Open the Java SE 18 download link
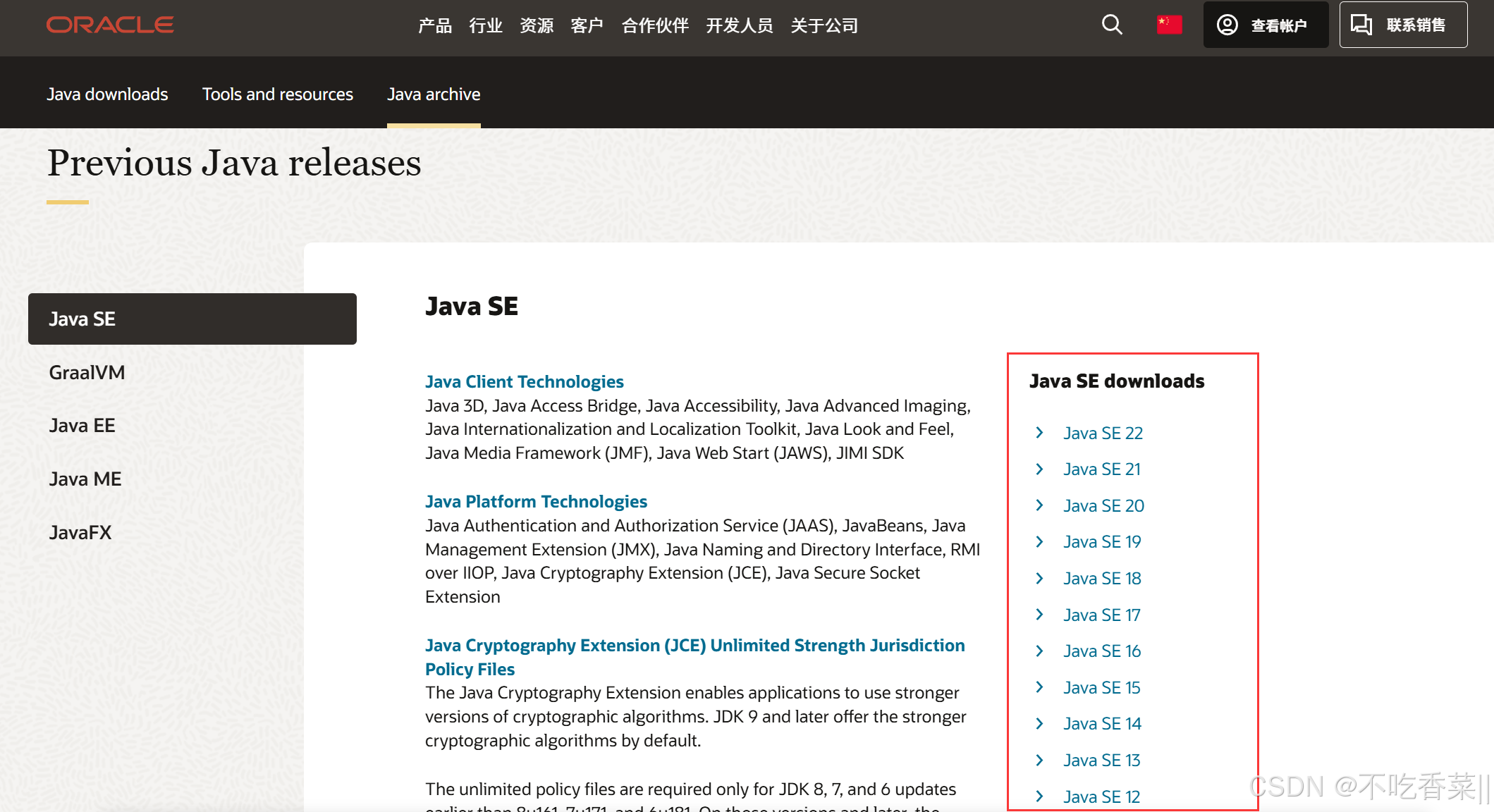This screenshot has height=812, width=1494. click(1102, 578)
